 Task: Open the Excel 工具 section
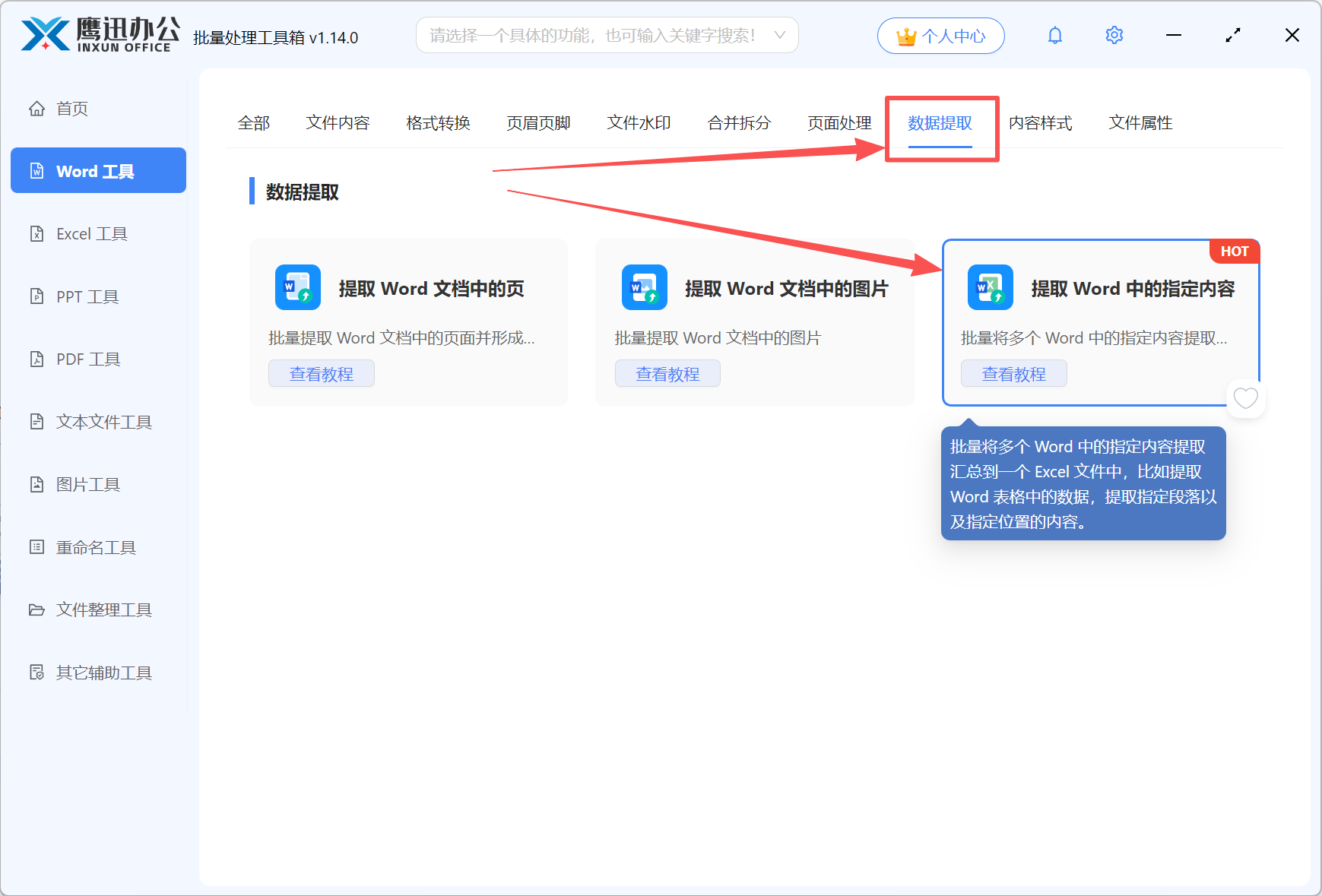tap(92, 233)
